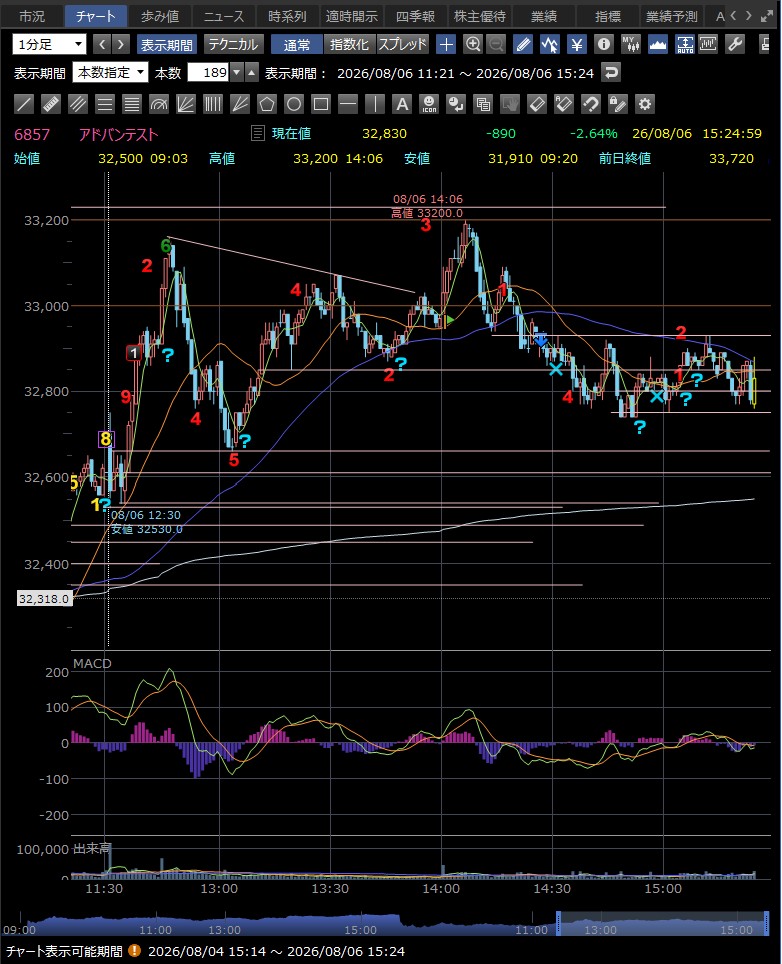Click the AUTO scale icon
This screenshot has height=964, width=782.
(684, 44)
